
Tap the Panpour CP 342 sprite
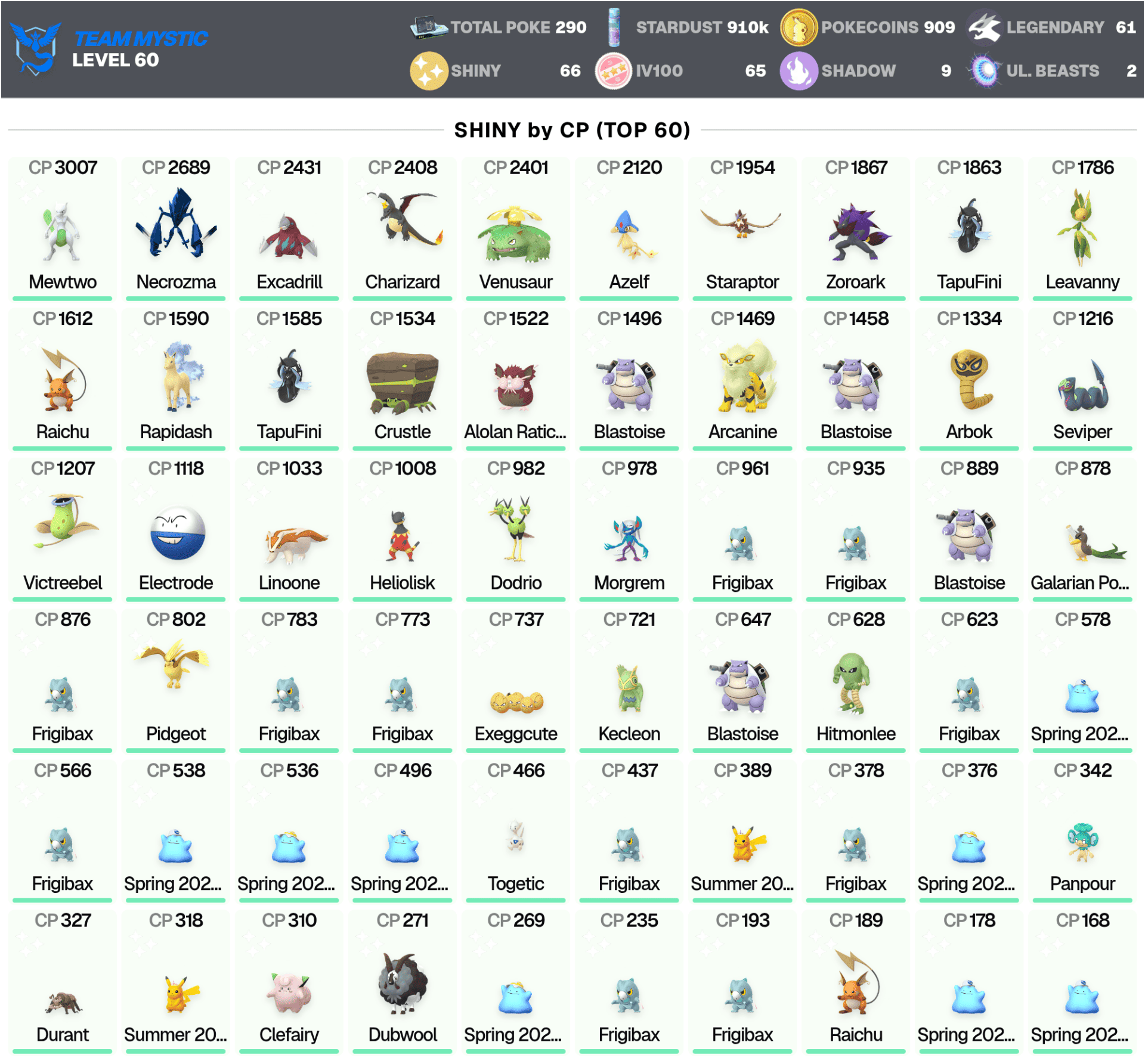point(1082,843)
